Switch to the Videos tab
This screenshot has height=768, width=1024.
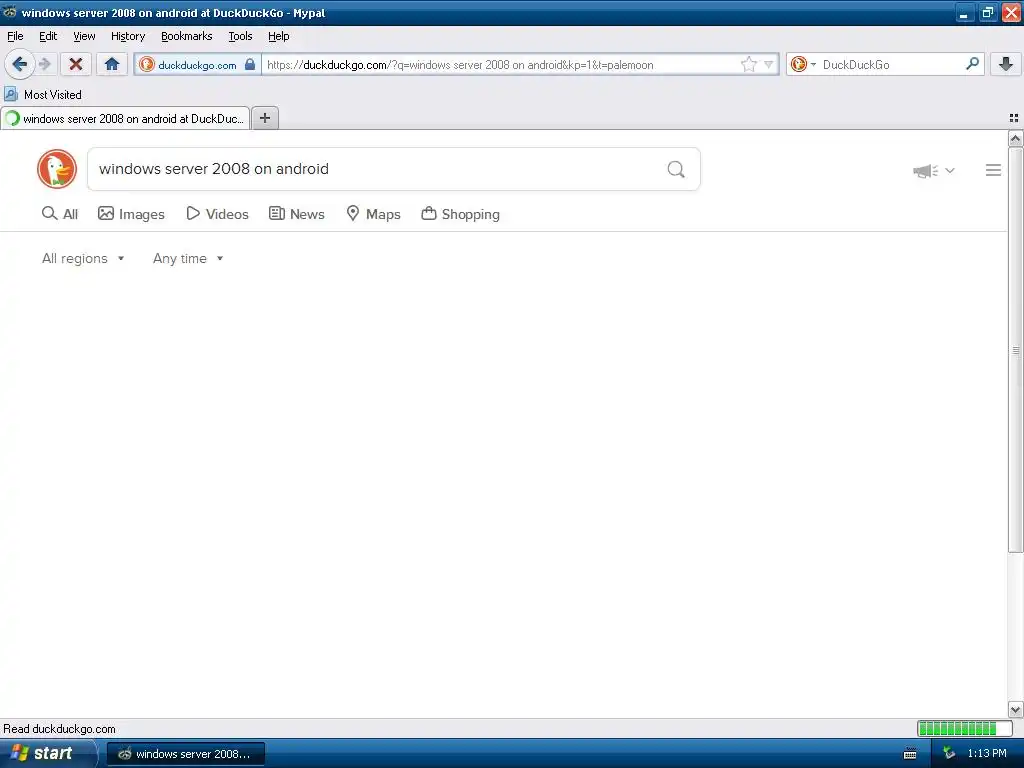pyautogui.click(x=217, y=214)
